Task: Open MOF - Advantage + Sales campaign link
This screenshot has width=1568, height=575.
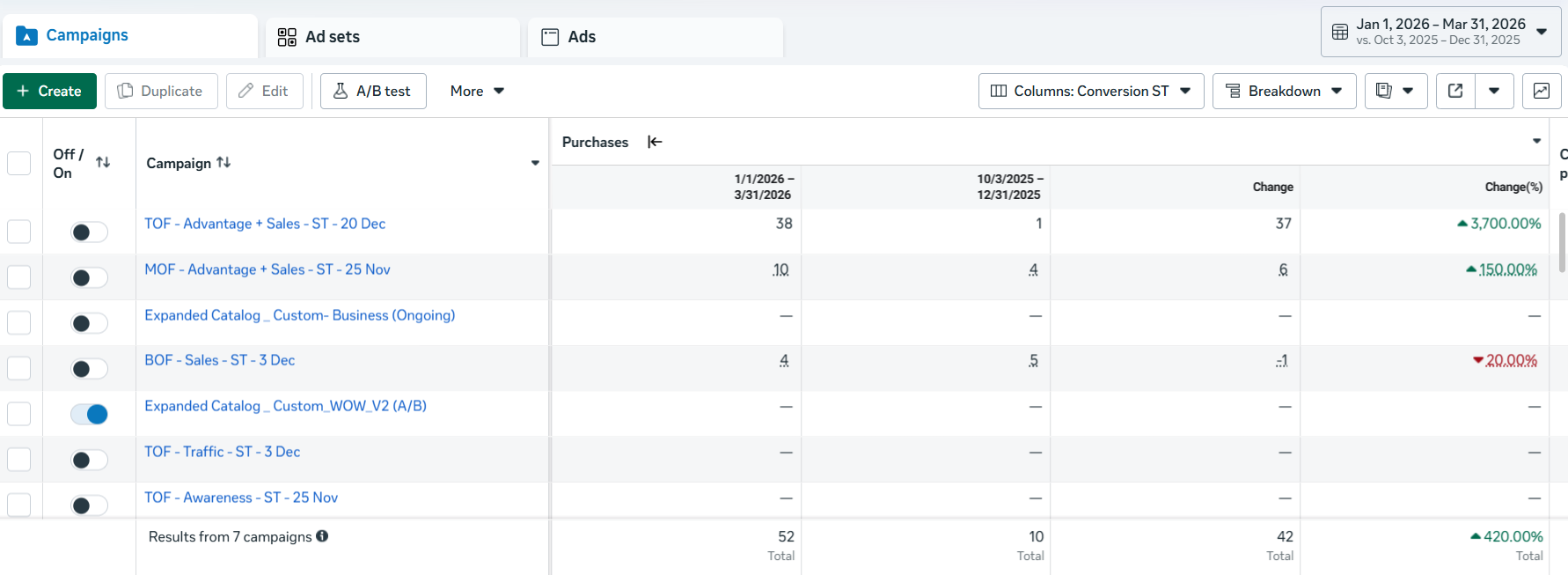Action: click(267, 269)
